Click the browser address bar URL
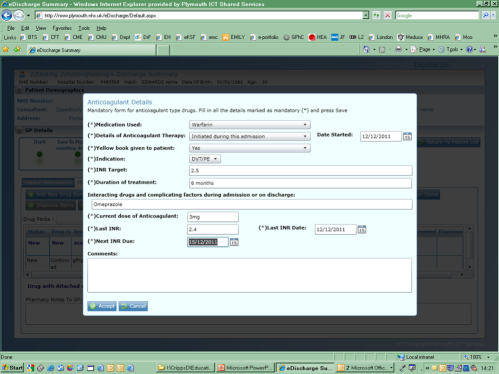This screenshot has width=499, height=374. [x=200, y=15]
